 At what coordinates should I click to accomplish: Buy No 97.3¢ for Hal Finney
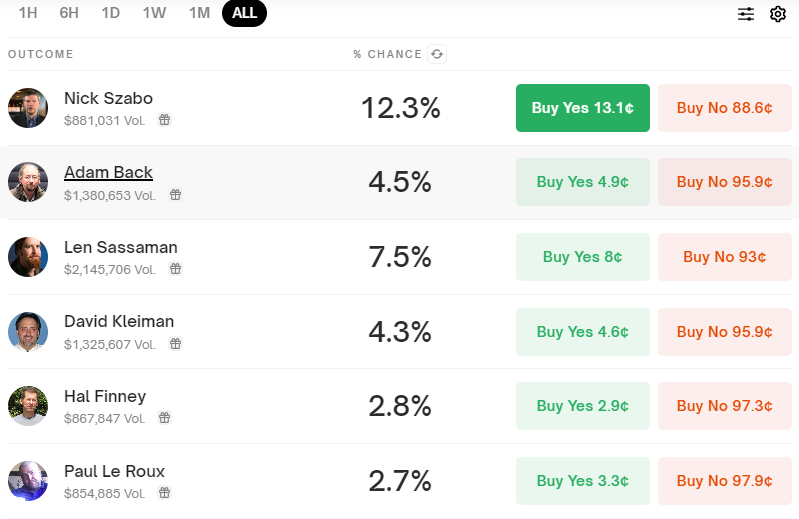pyautogui.click(x=725, y=406)
